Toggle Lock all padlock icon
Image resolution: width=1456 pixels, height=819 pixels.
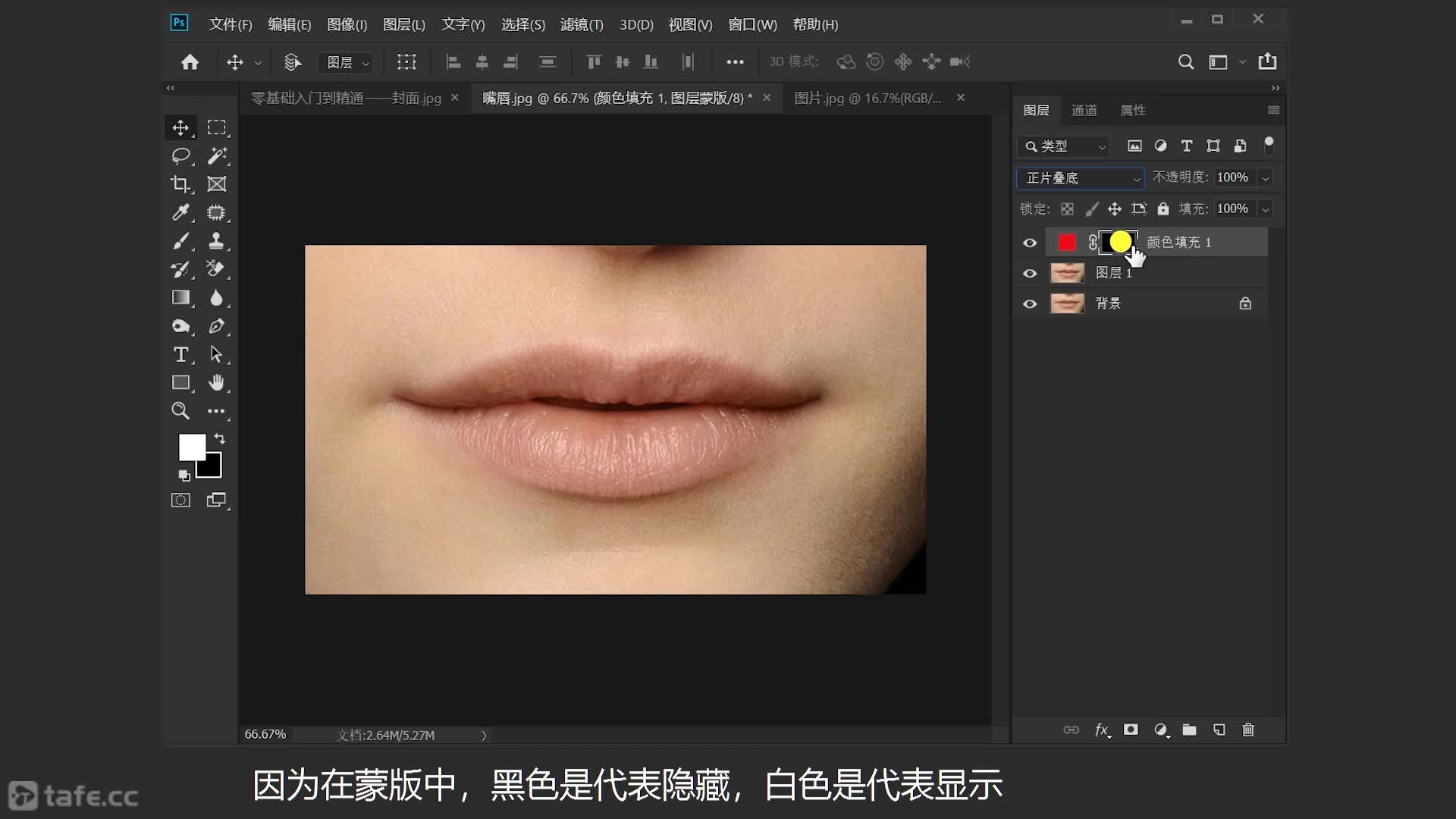click(1163, 209)
